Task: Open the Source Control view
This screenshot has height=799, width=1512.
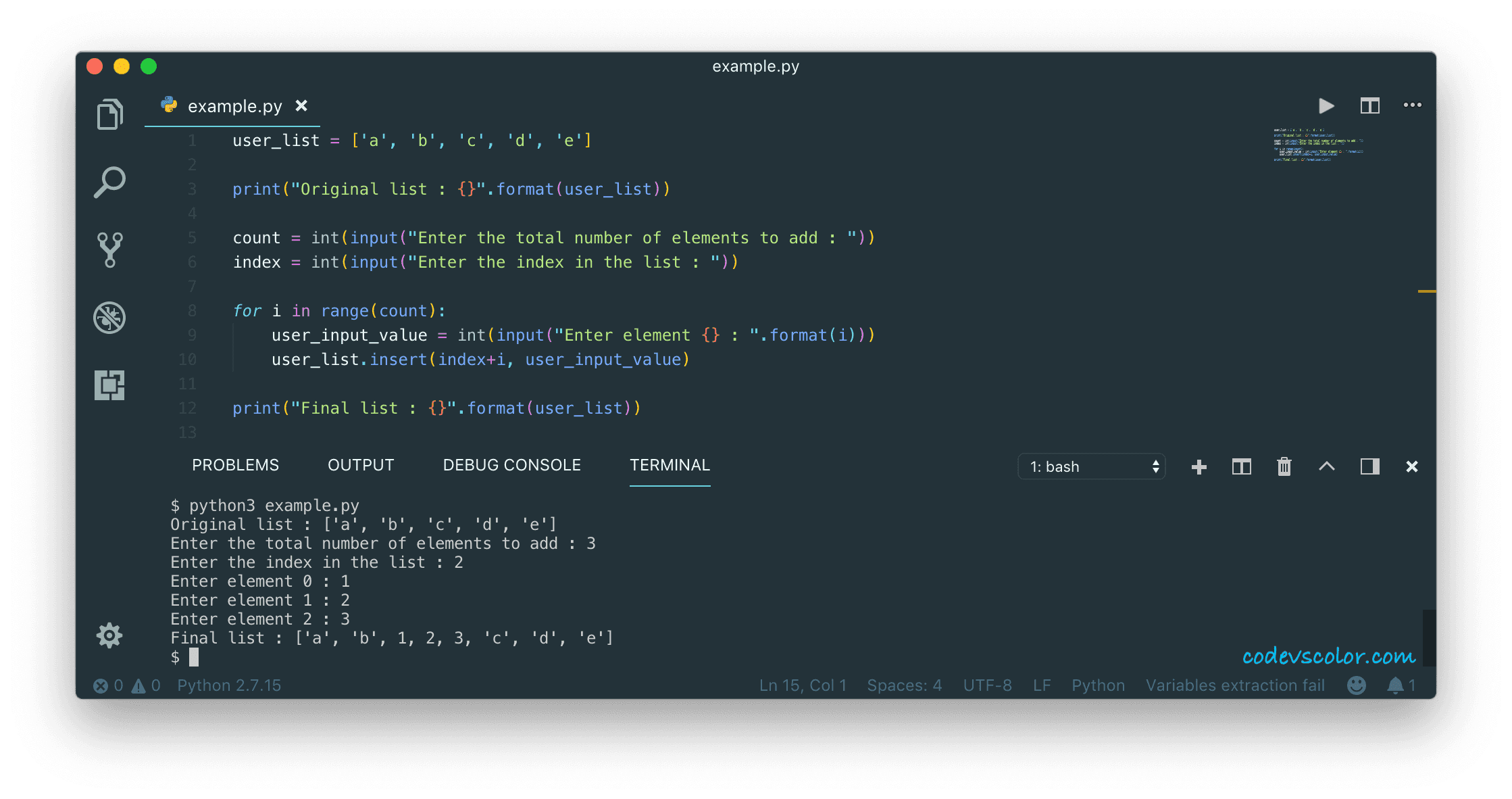Action: tap(109, 249)
